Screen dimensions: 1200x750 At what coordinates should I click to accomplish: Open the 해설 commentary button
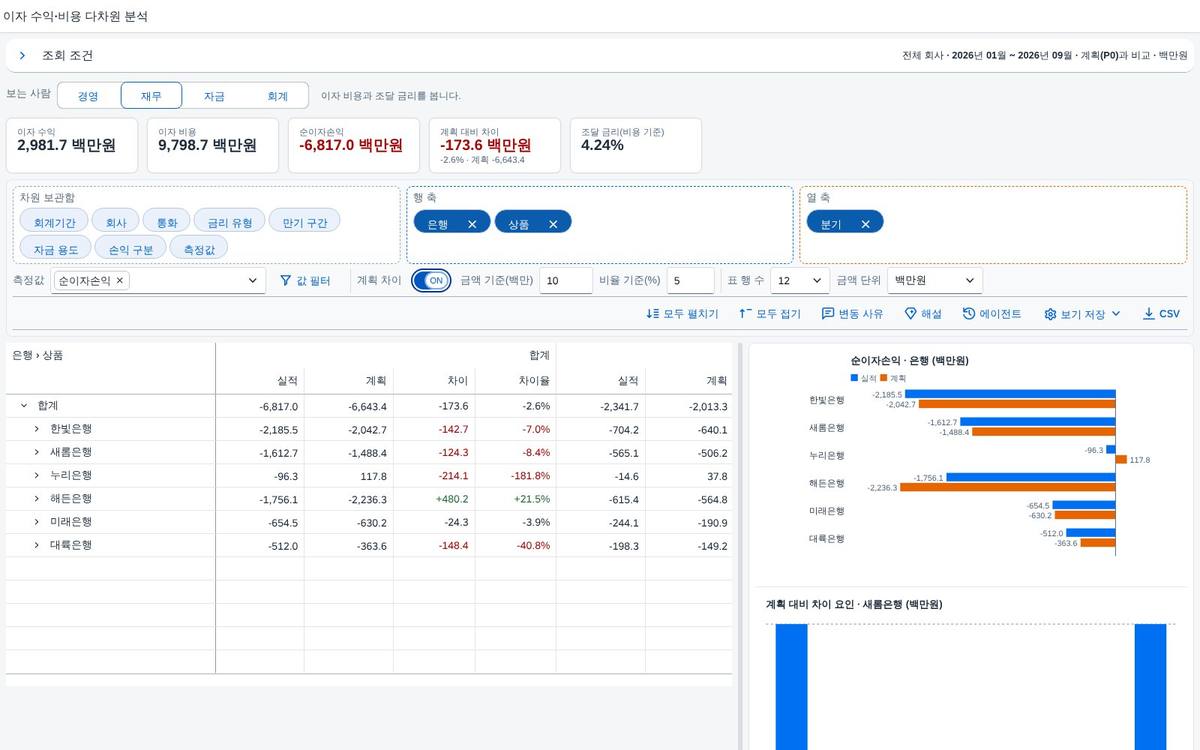923,314
